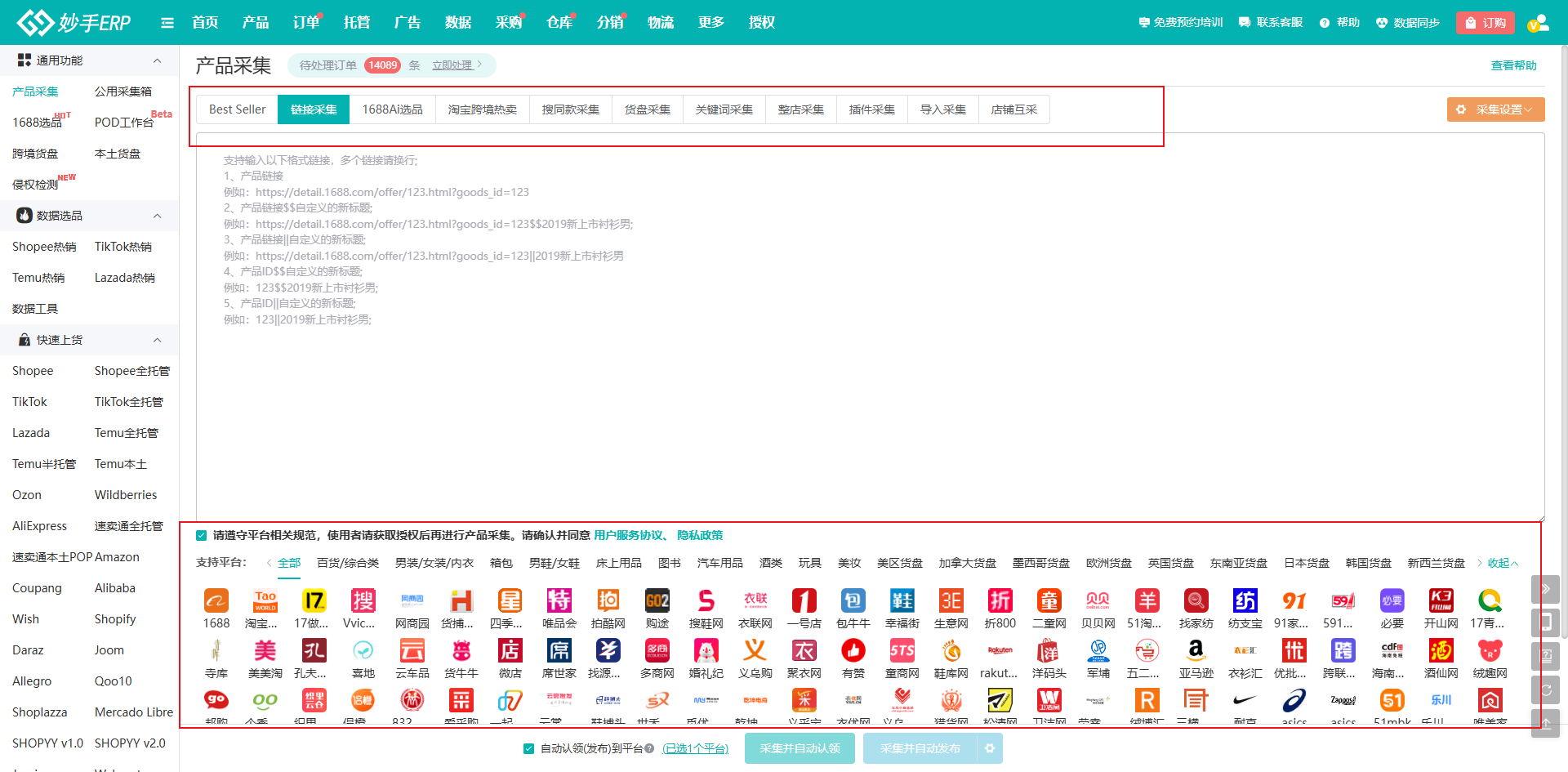Click inside the product link text area
The image size is (1568, 772).
point(870,327)
